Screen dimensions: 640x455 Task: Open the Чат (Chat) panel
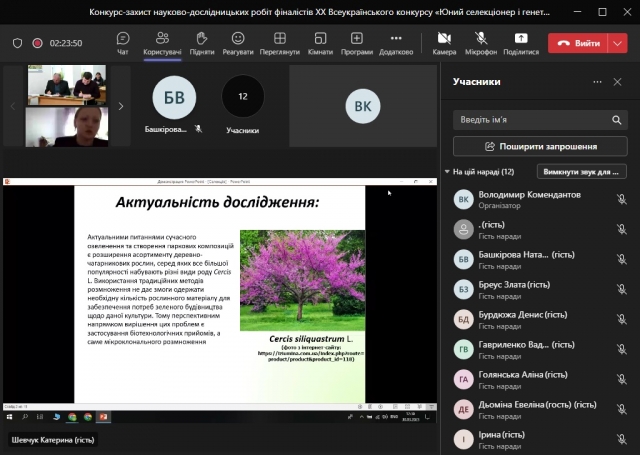pyautogui.click(x=122, y=42)
